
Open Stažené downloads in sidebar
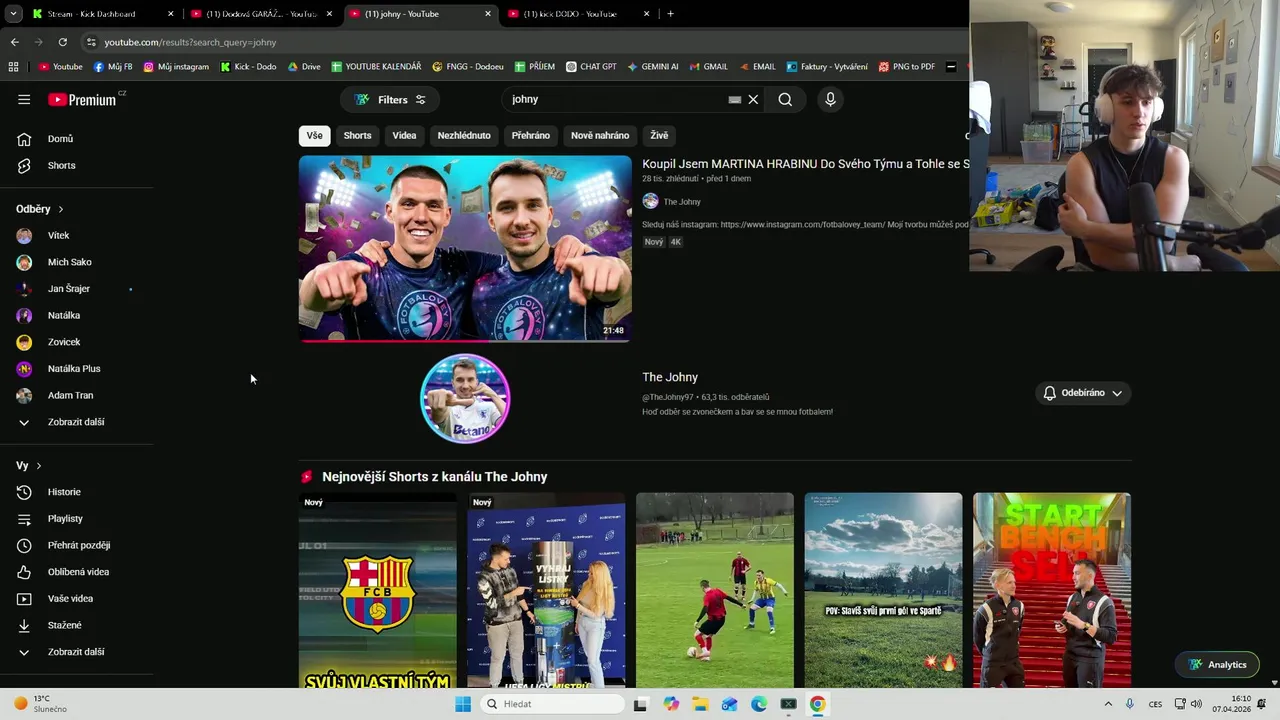(x=65, y=625)
